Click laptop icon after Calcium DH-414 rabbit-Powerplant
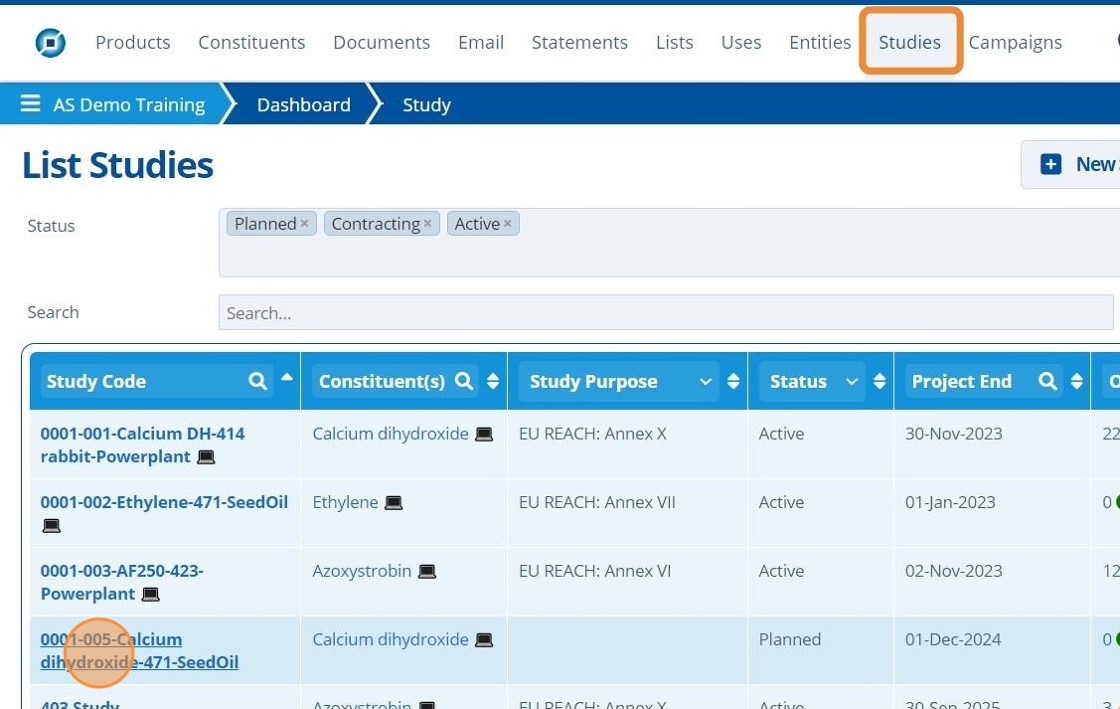Screen dimensions: 1120x709 [x=206, y=457]
